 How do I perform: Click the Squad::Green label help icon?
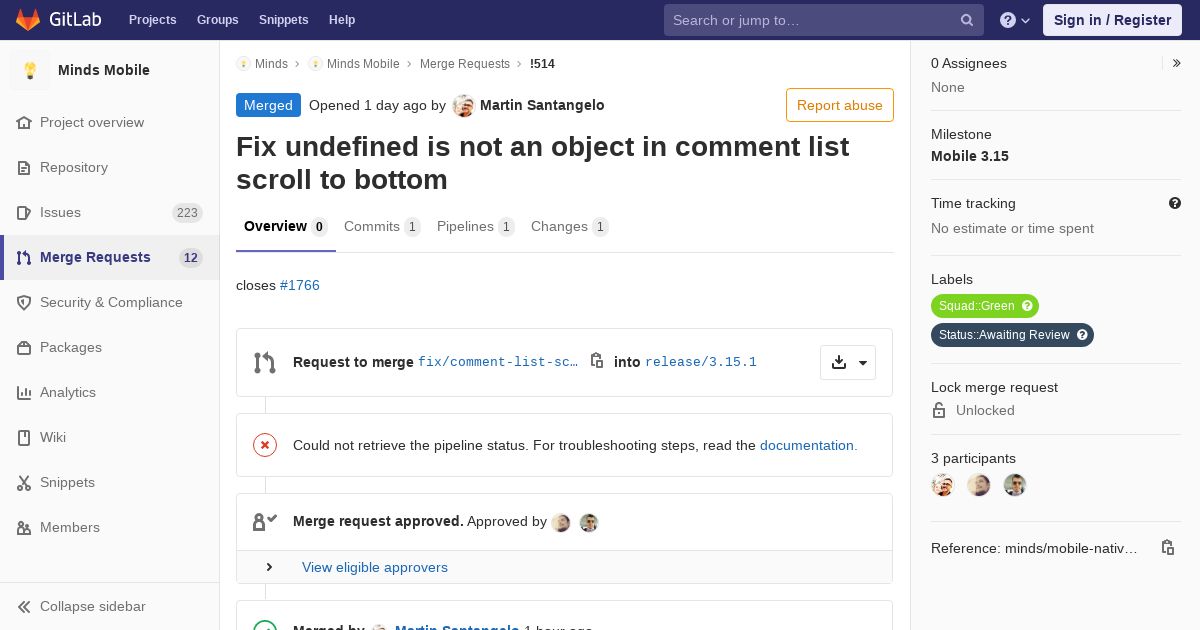pyautogui.click(x=1028, y=306)
